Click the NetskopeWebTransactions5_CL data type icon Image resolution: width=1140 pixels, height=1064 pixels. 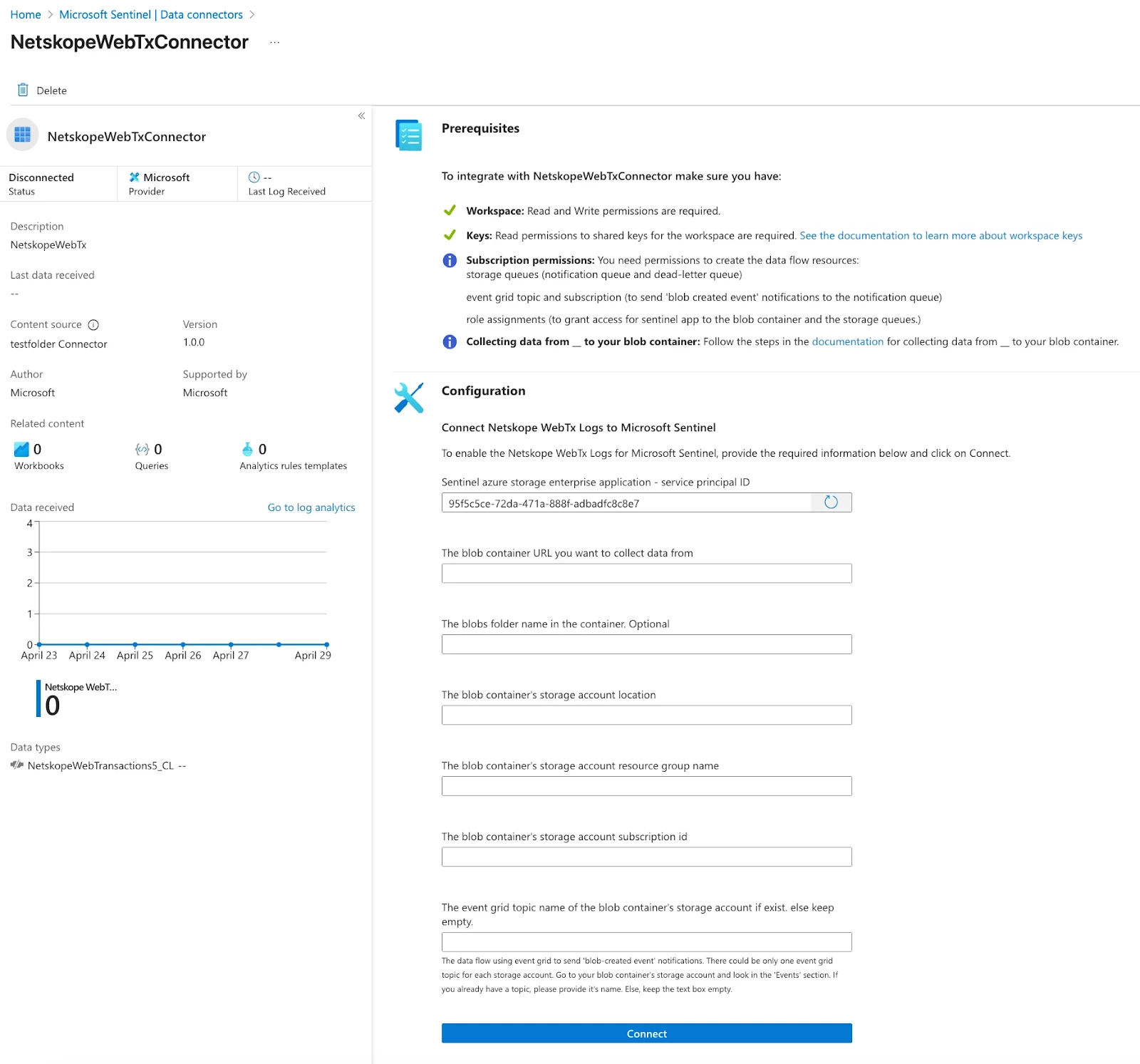[17, 765]
